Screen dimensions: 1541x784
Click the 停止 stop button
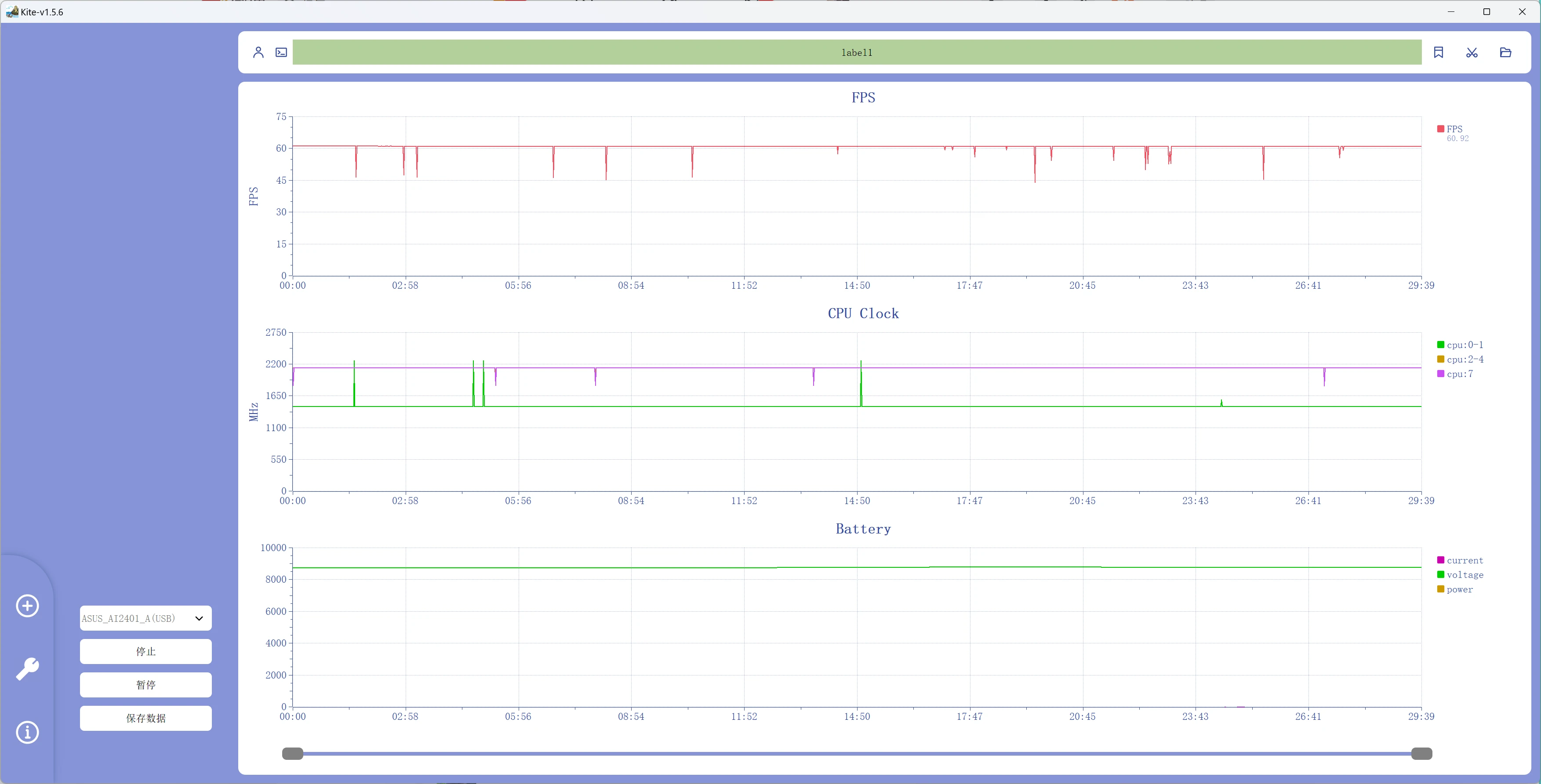point(145,652)
